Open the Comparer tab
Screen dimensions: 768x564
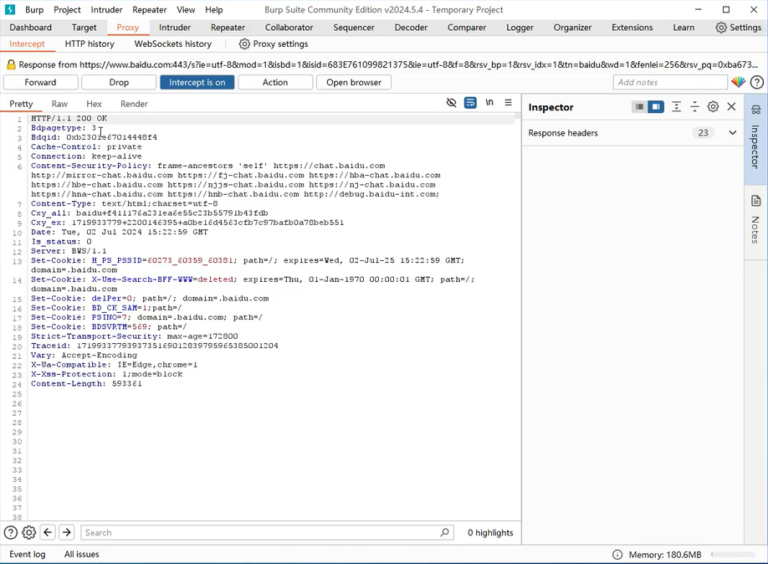pos(467,27)
